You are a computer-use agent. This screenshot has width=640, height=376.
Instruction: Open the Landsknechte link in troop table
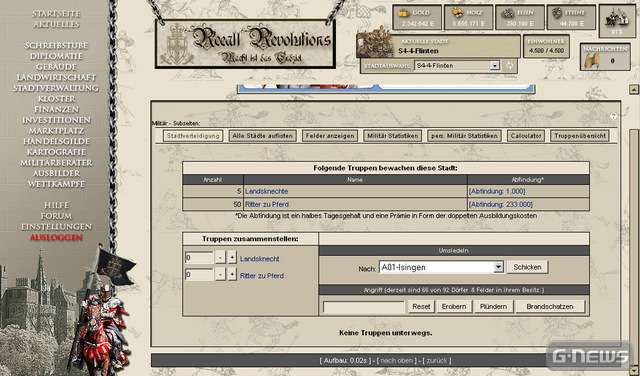pos(267,191)
